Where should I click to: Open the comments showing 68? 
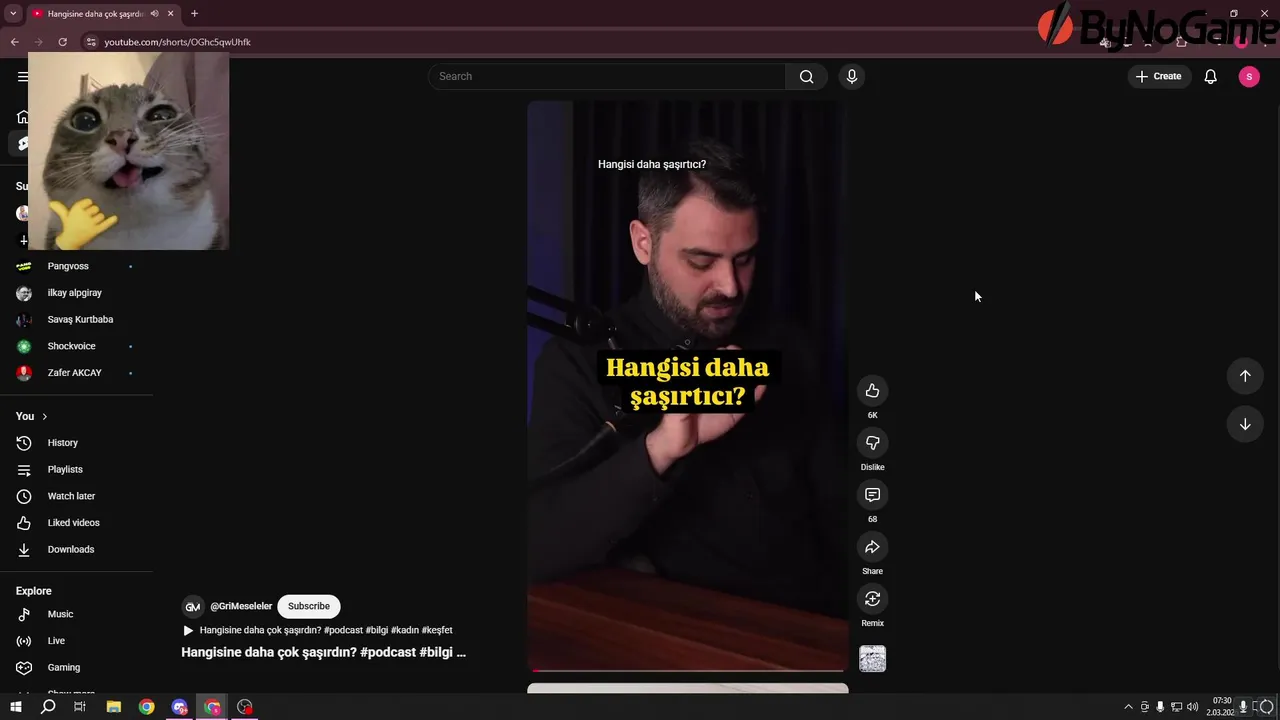point(872,495)
